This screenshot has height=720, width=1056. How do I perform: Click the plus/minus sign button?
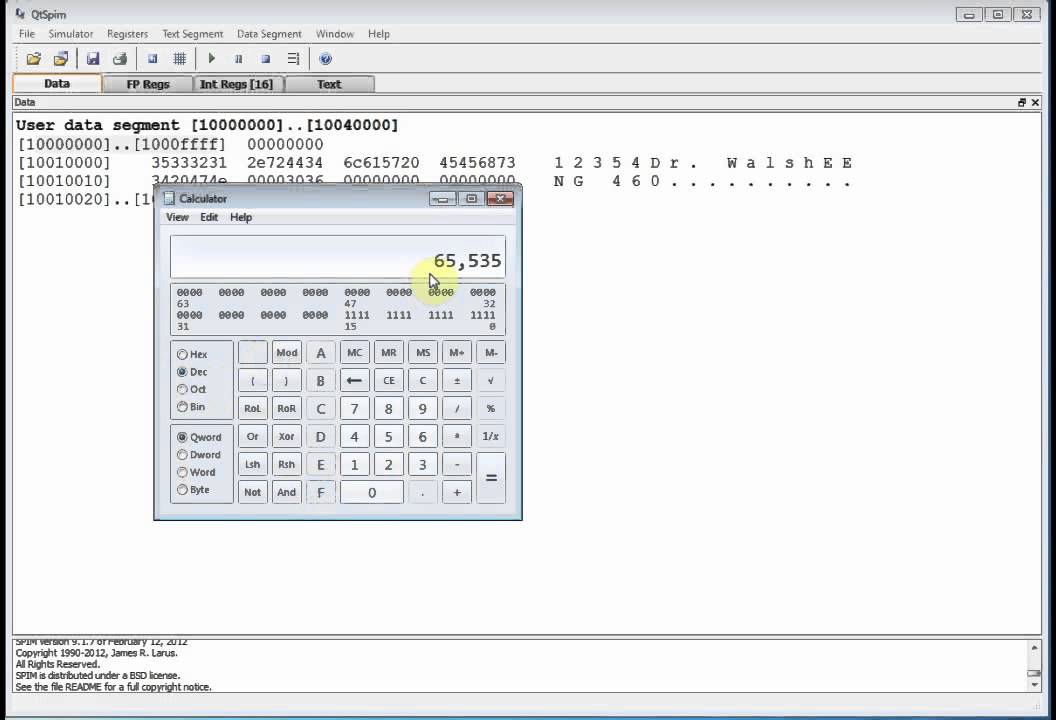pos(457,381)
